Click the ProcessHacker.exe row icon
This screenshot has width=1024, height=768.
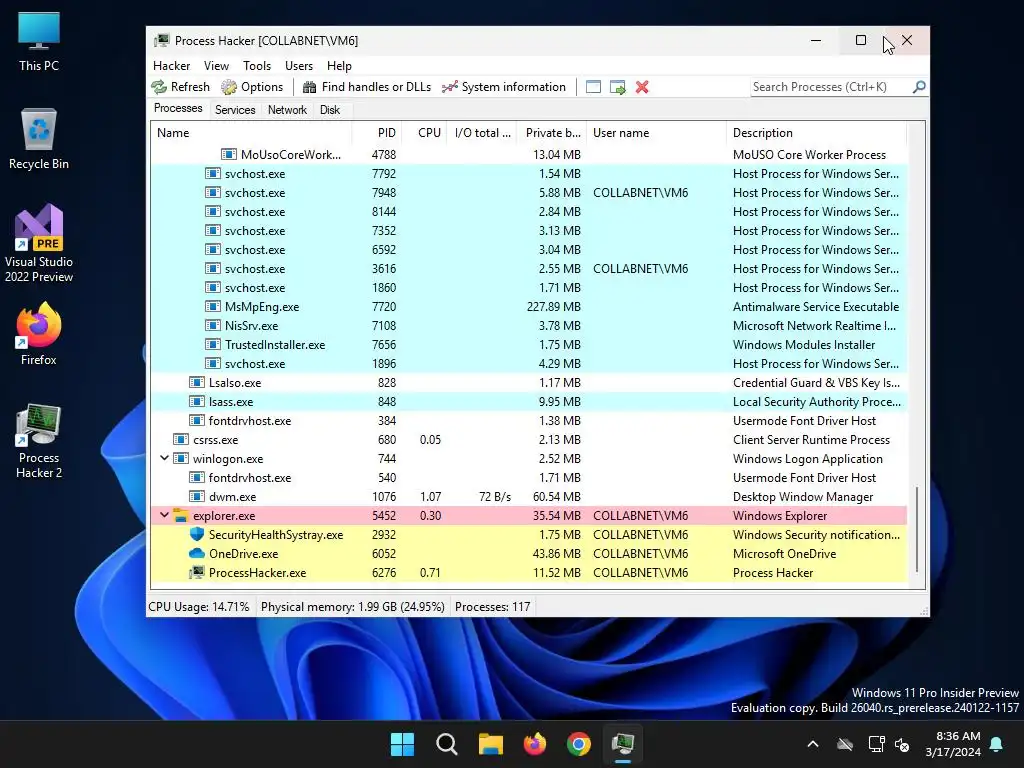pos(197,572)
